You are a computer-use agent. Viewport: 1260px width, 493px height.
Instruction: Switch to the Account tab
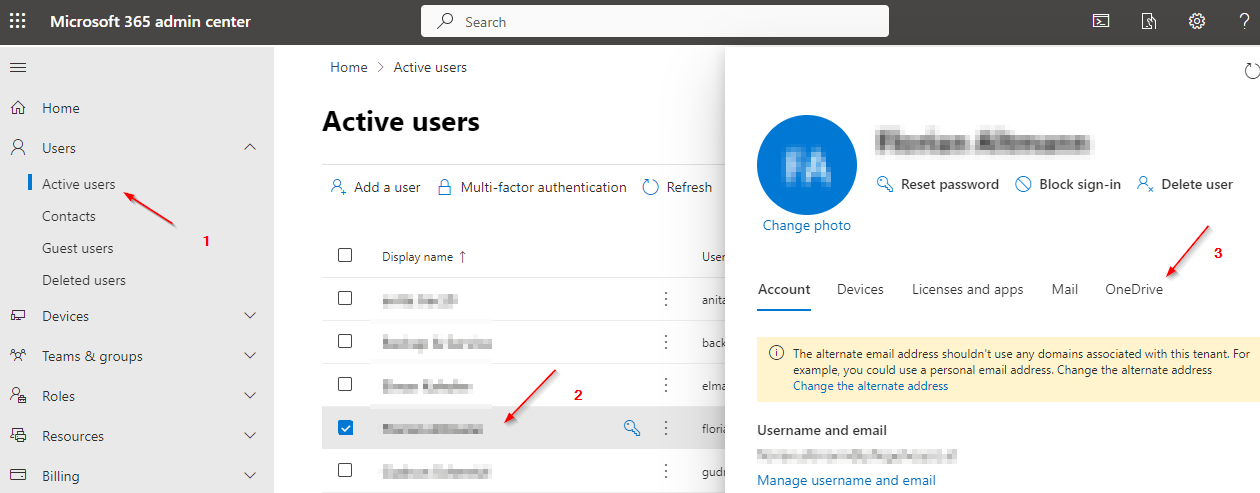tap(784, 289)
